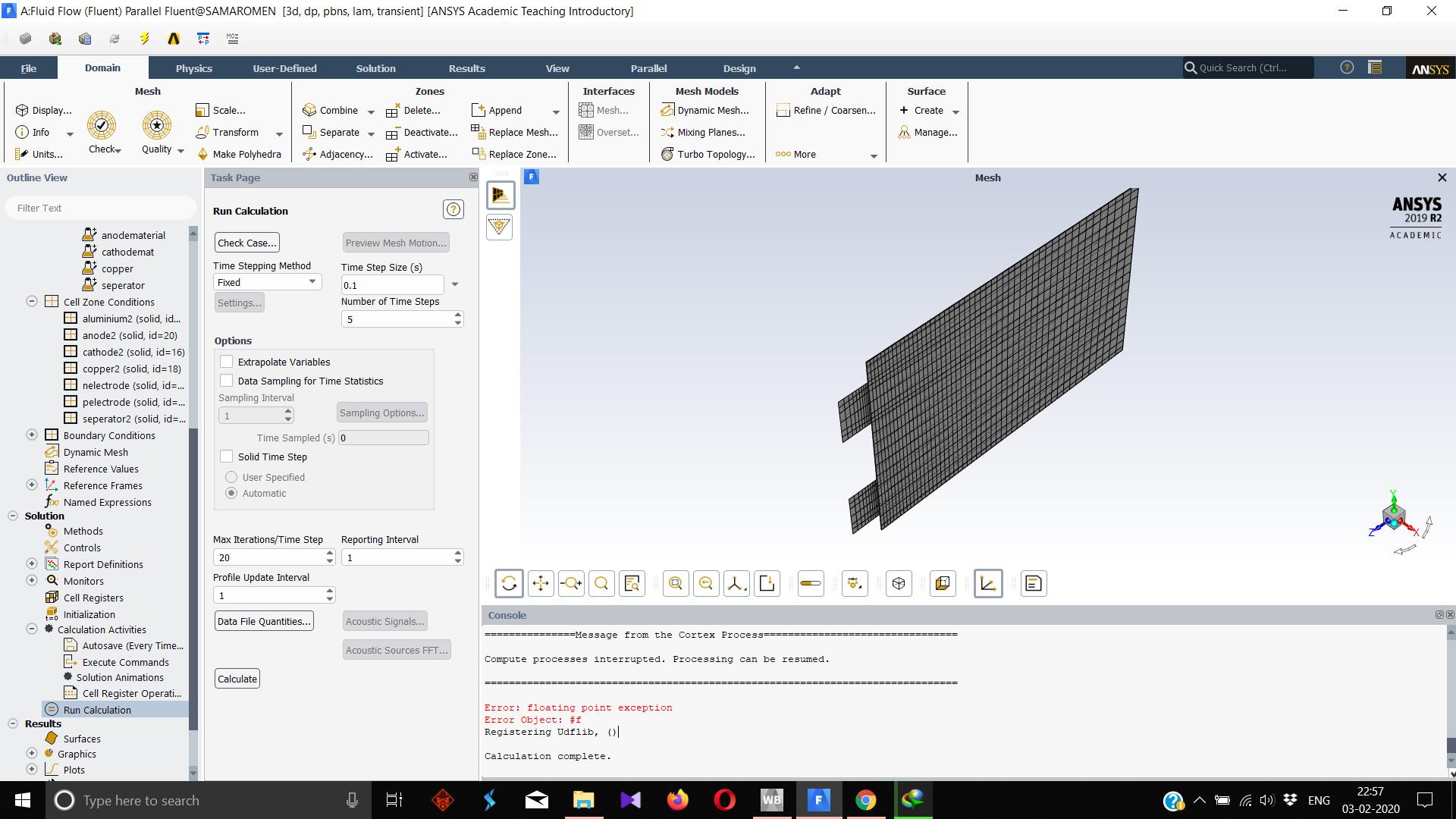Enable the Solid Time Step checkbox
The width and height of the screenshot is (1456, 819).
[x=226, y=457]
